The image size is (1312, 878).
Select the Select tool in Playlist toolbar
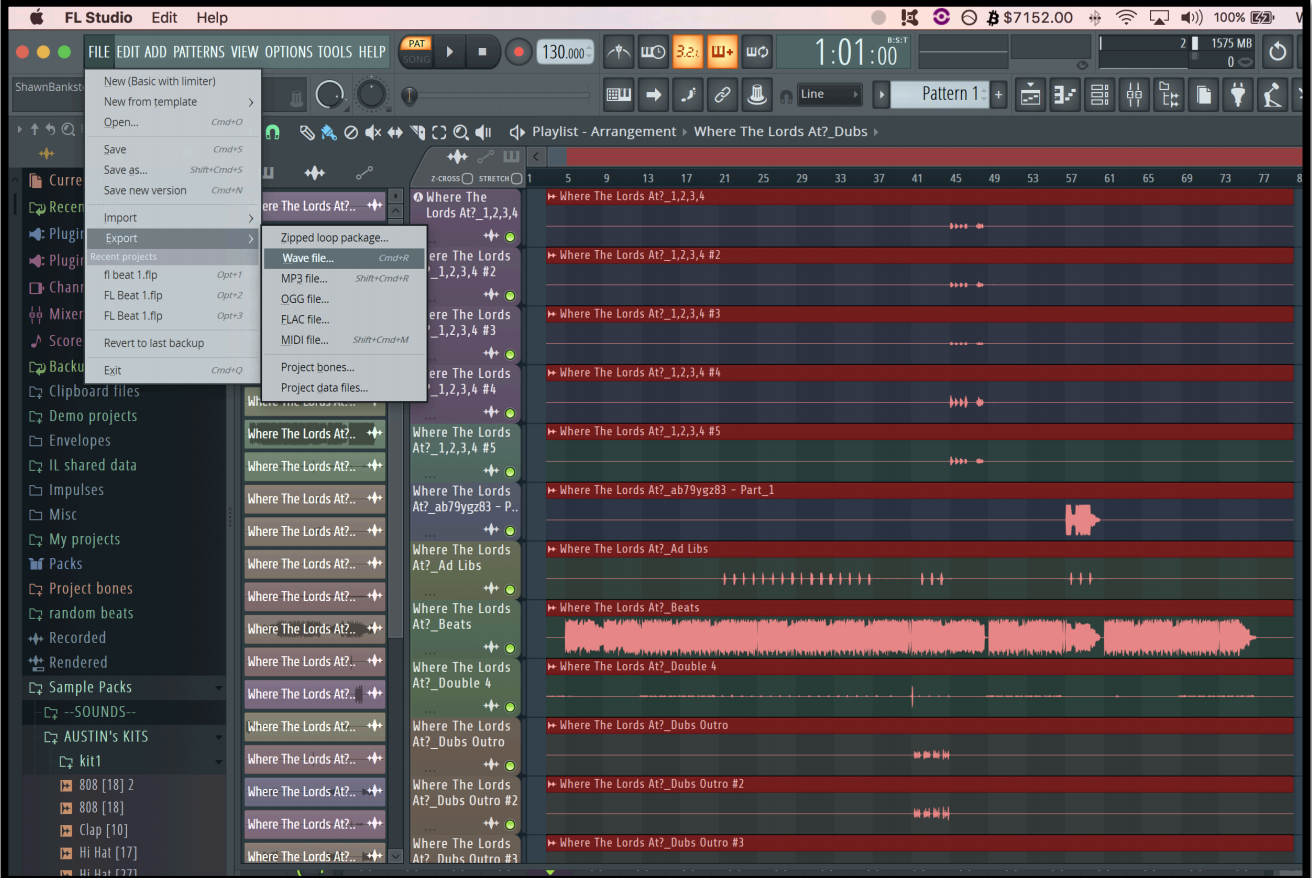[439, 132]
